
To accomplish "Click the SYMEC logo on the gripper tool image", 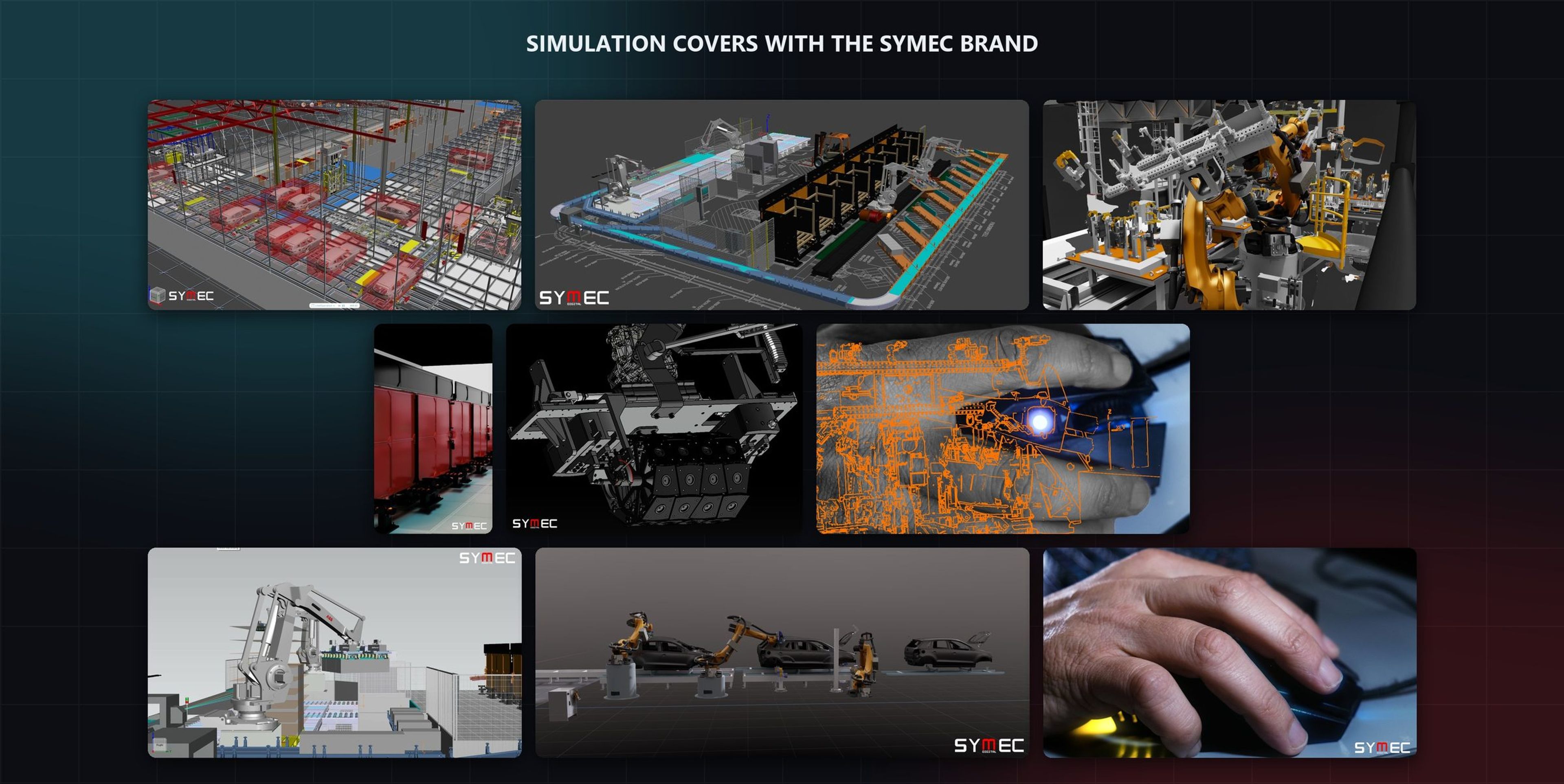I will (x=535, y=523).
